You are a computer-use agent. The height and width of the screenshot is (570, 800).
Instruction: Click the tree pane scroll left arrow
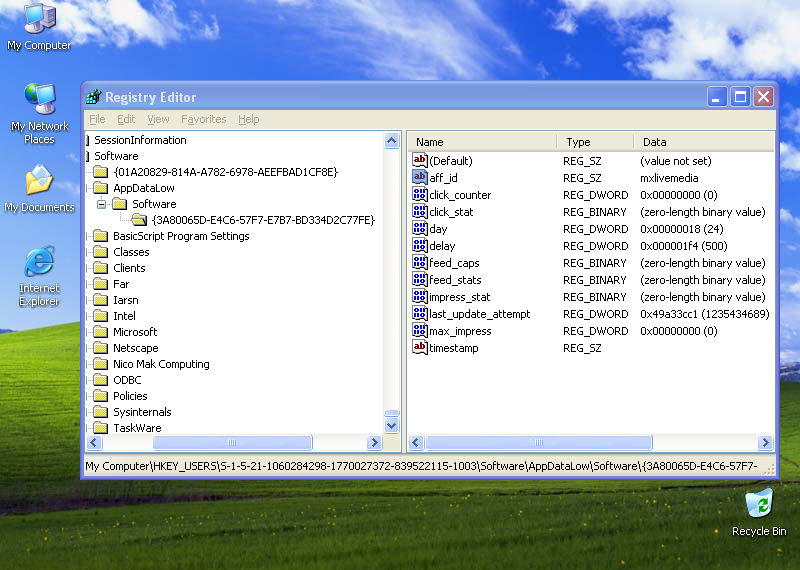pos(94,442)
